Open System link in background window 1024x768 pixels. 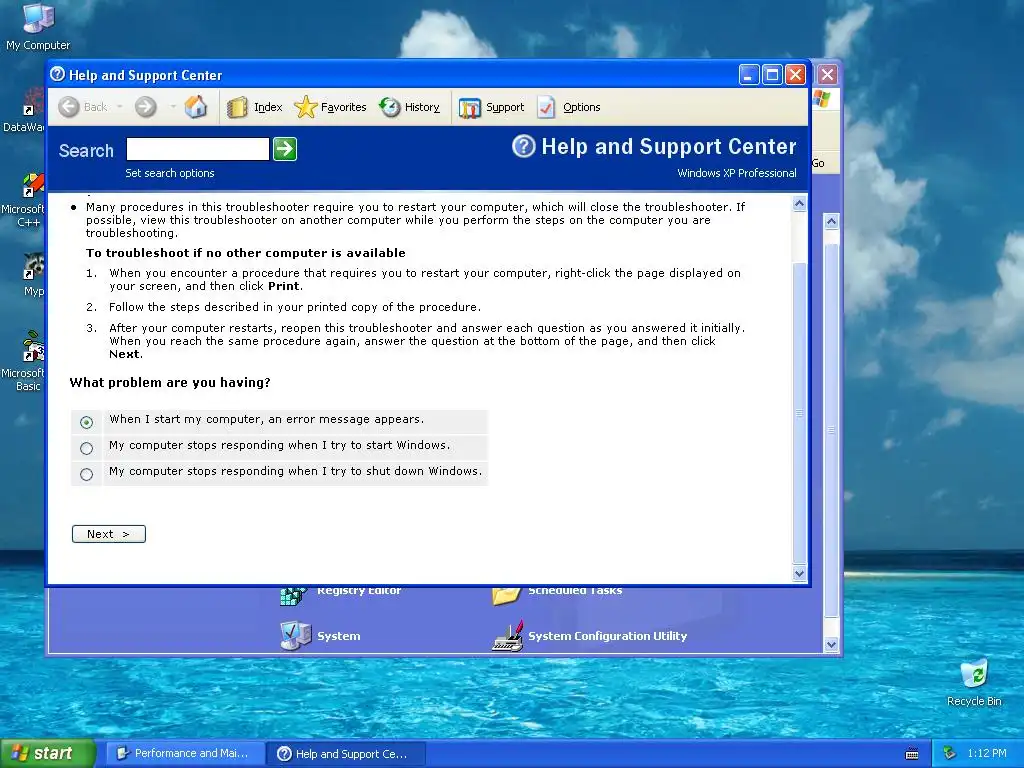click(338, 636)
